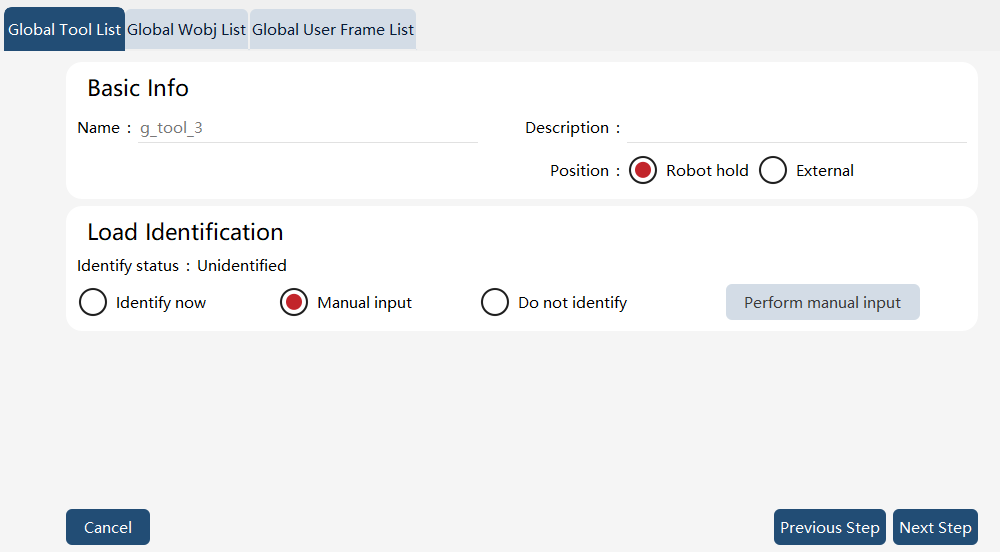Click into the Description input field
Screen dimensions: 1000x552
797,128
